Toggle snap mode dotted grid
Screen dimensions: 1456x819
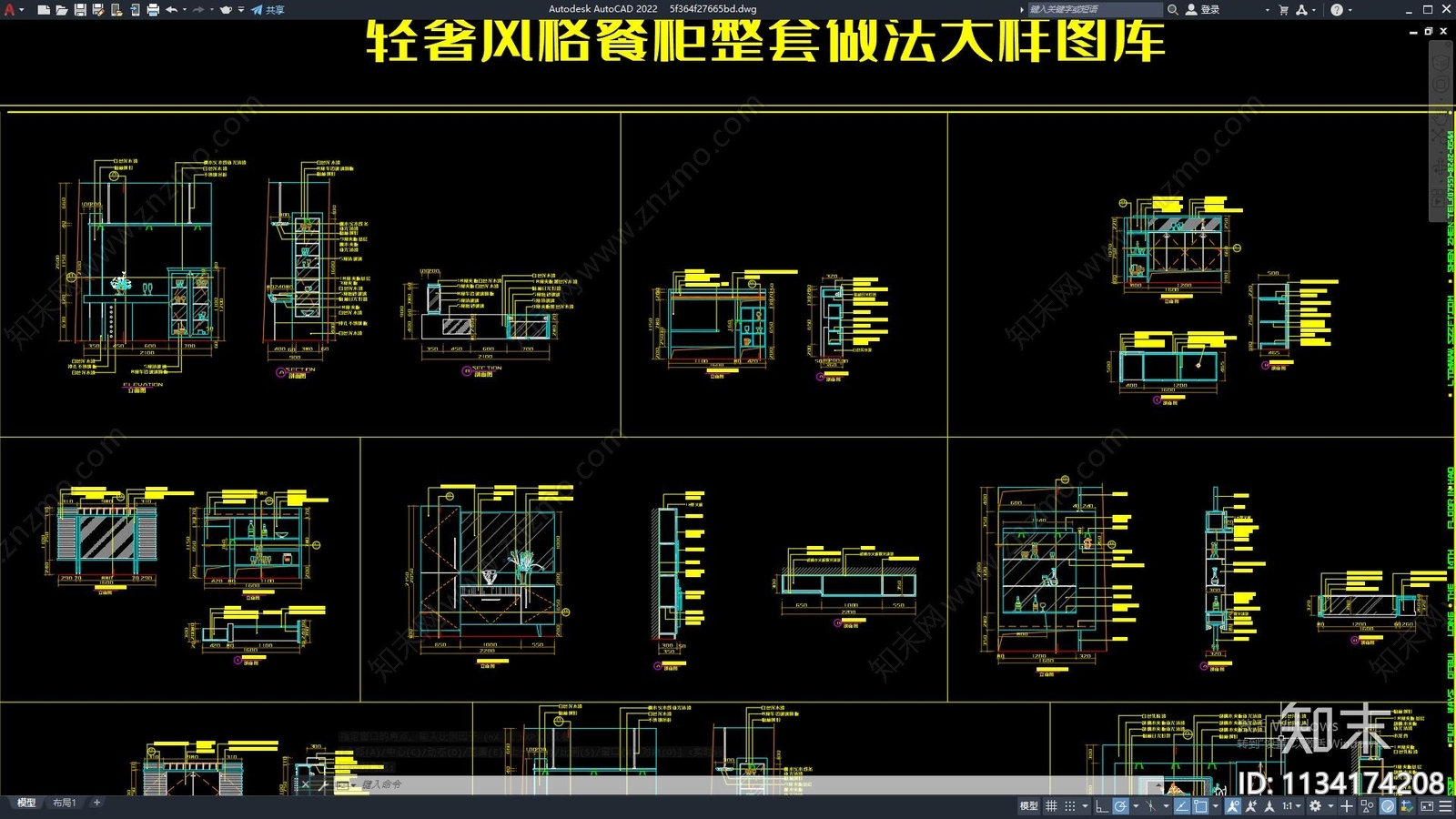[x=1070, y=806]
